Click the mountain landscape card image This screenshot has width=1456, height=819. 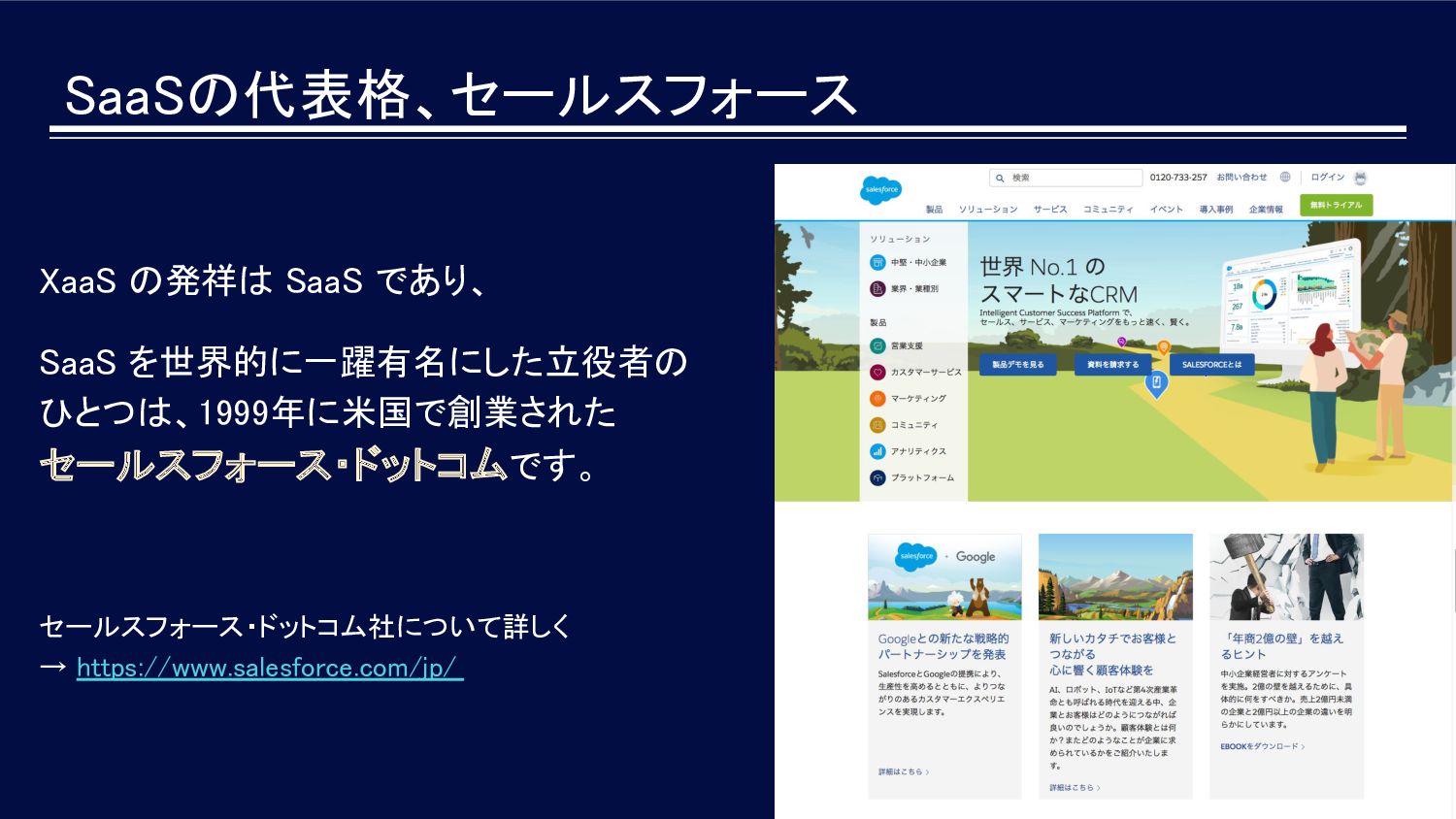pyautogui.click(x=1115, y=576)
